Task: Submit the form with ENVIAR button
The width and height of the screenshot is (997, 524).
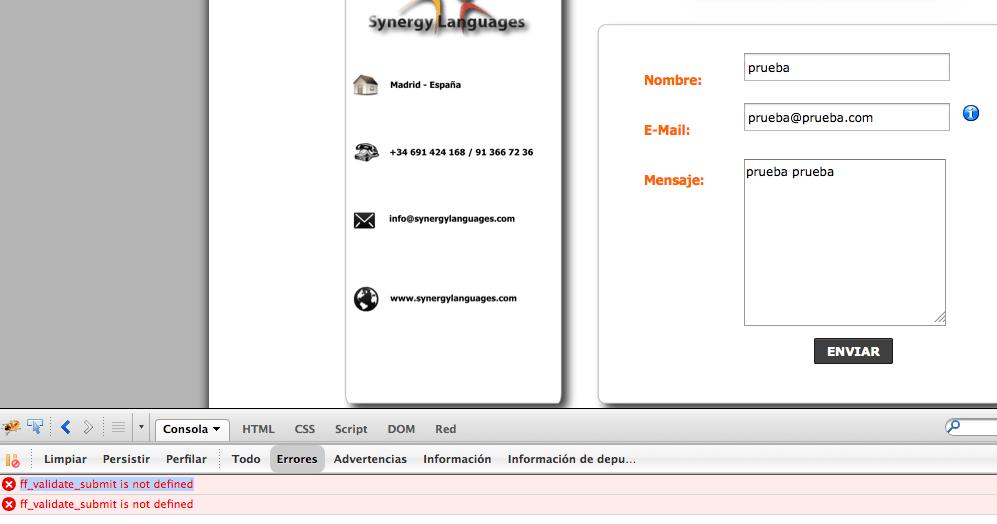Action: pyautogui.click(x=853, y=351)
